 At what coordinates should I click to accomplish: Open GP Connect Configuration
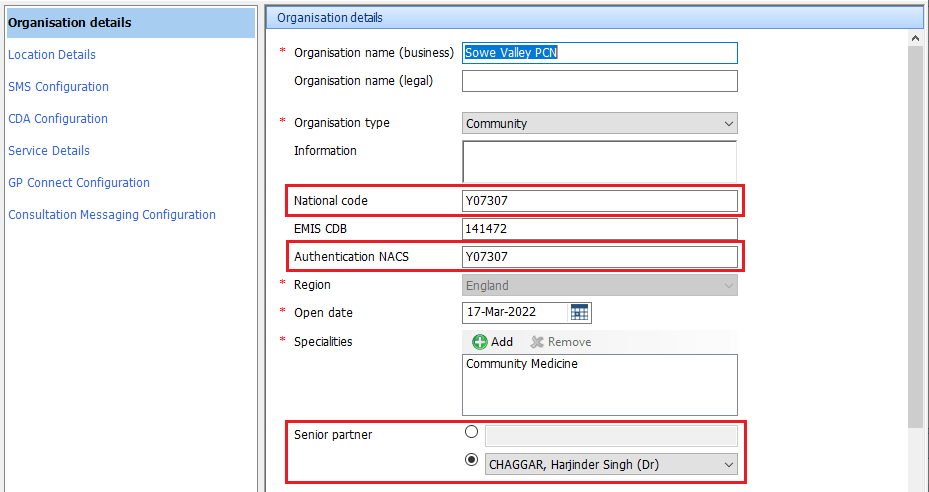click(79, 183)
